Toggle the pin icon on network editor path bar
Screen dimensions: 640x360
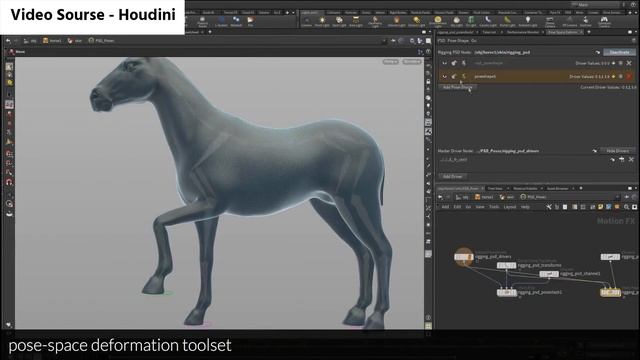point(627,197)
